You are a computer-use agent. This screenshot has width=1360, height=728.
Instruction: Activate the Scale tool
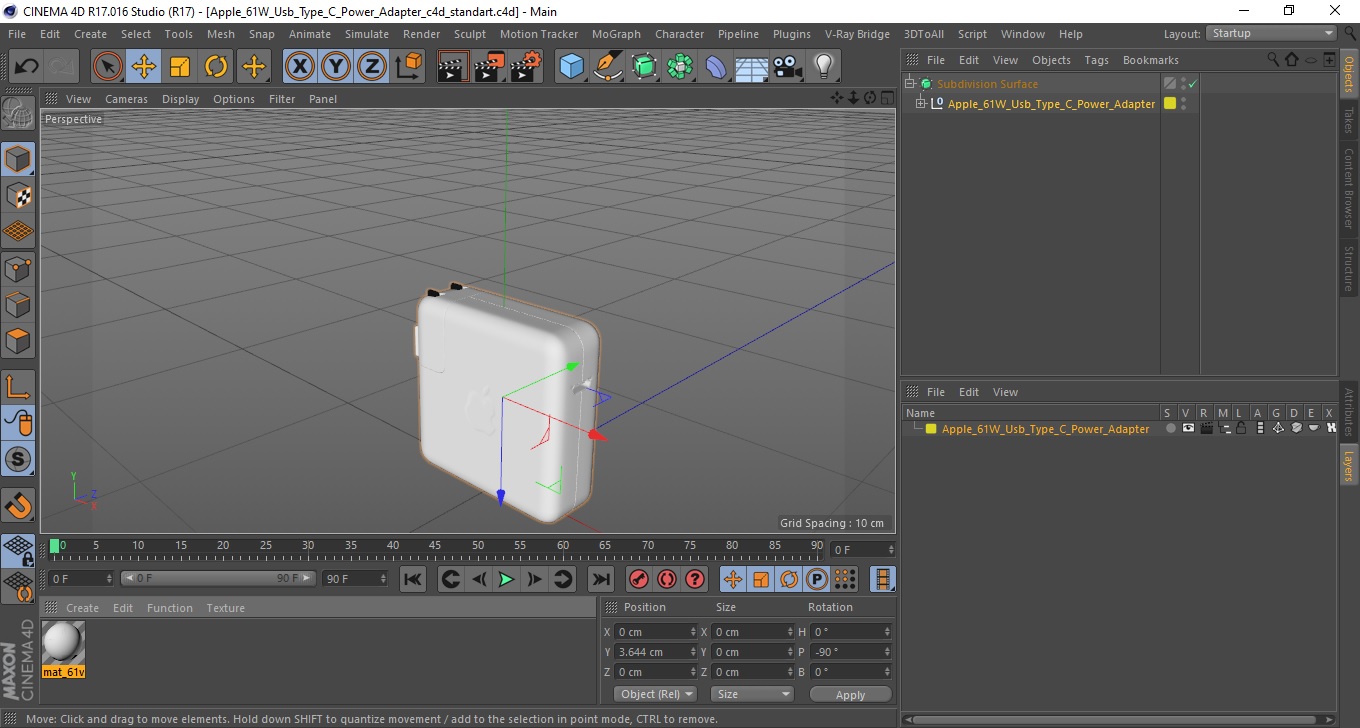[x=180, y=67]
